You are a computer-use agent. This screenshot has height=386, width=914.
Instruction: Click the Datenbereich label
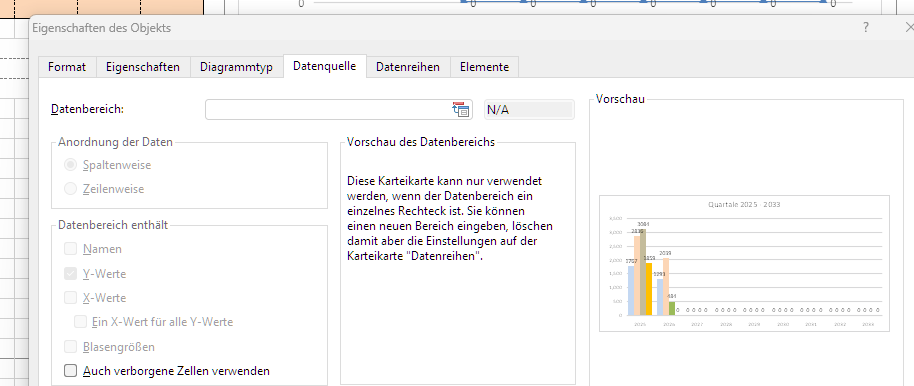tap(87, 110)
